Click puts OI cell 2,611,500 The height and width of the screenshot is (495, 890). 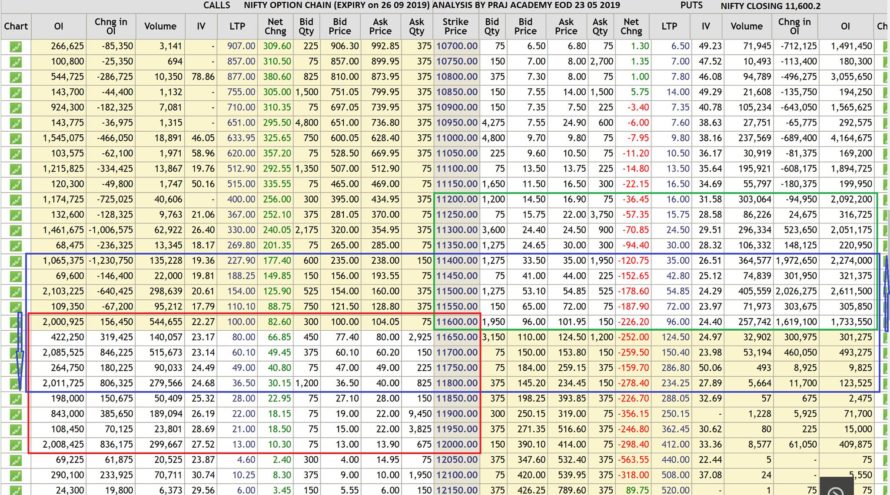coord(851,291)
